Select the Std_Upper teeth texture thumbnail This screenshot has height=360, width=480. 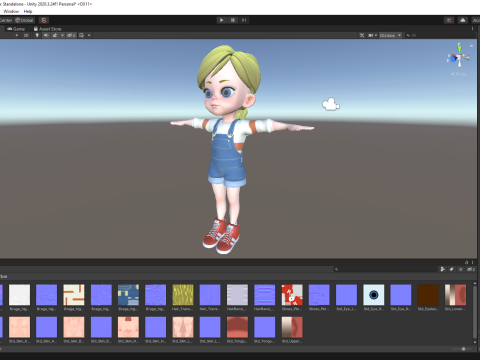pyautogui.click(x=292, y=327)
